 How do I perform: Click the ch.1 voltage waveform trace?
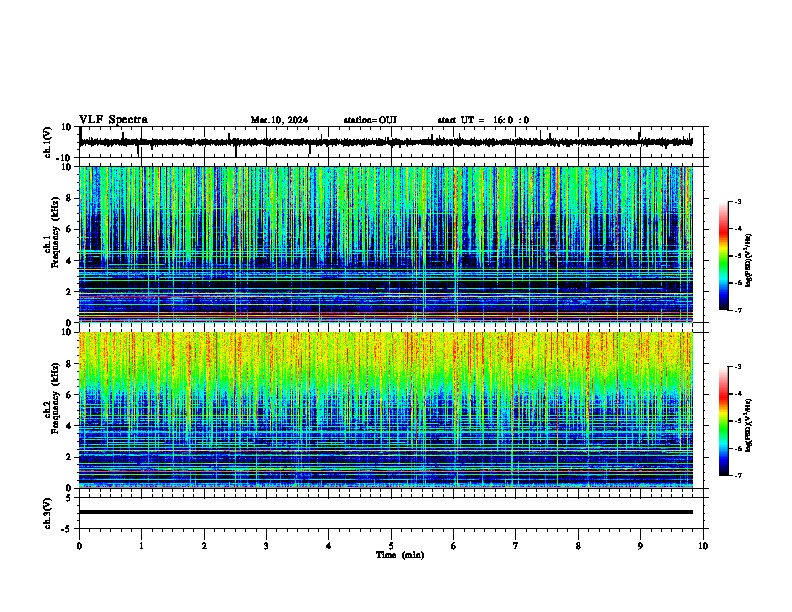[x=386, y=142]
